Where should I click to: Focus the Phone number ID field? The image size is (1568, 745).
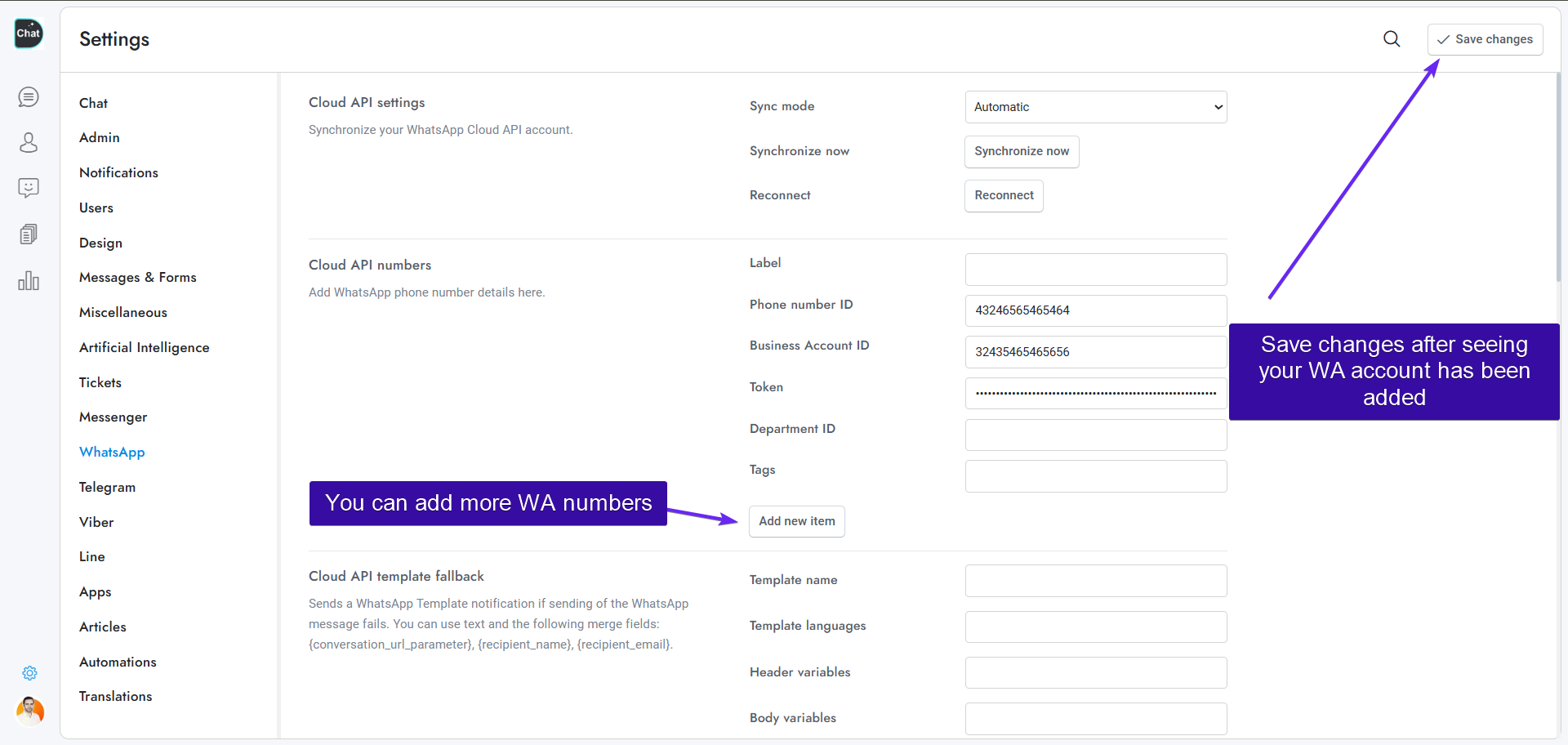(x=1095, y=310)
